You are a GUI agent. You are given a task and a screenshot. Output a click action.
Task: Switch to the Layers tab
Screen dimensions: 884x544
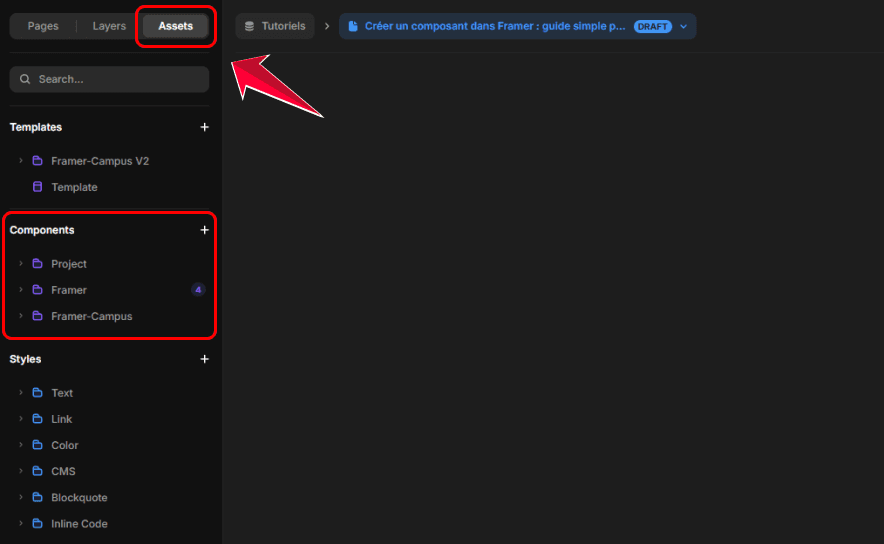point(109,26)
